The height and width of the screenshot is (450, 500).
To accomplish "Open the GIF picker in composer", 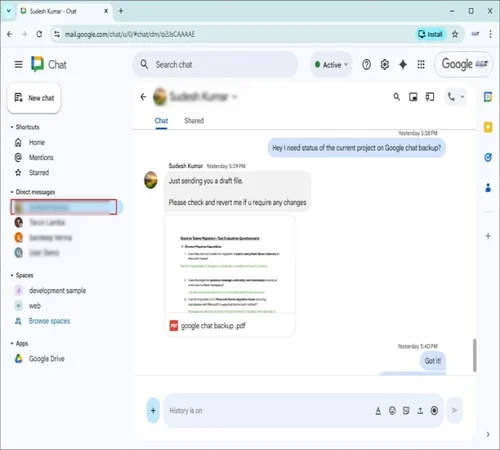I will (x=406, y=411).
